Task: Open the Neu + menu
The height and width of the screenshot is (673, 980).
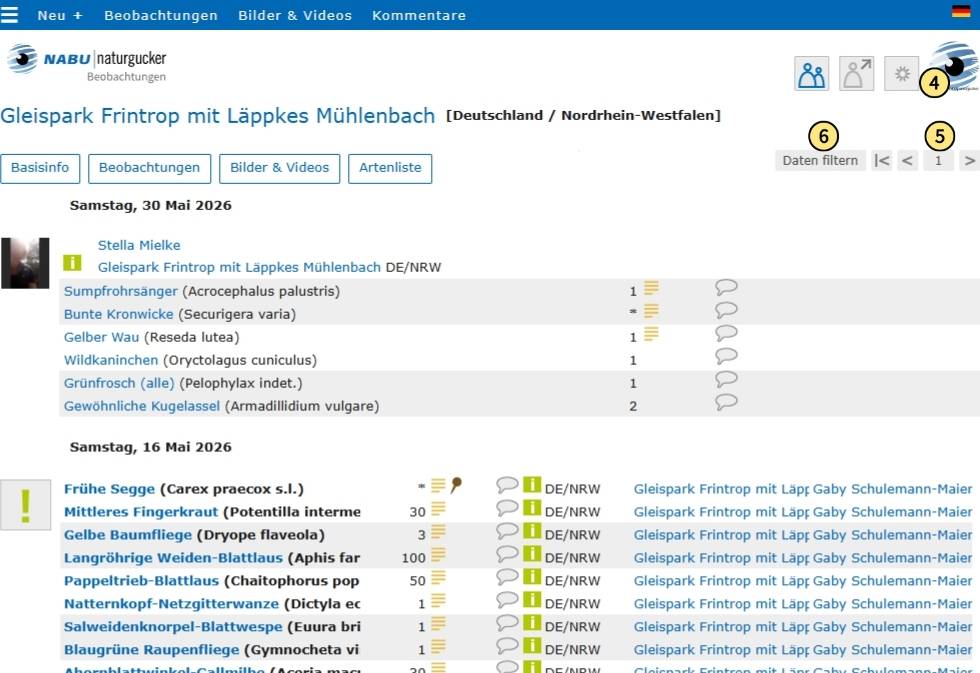Action: tap(60, 15)
